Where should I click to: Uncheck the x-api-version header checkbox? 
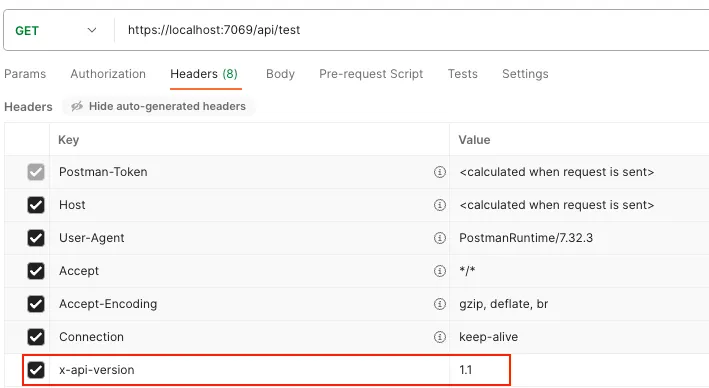point(36,370)
